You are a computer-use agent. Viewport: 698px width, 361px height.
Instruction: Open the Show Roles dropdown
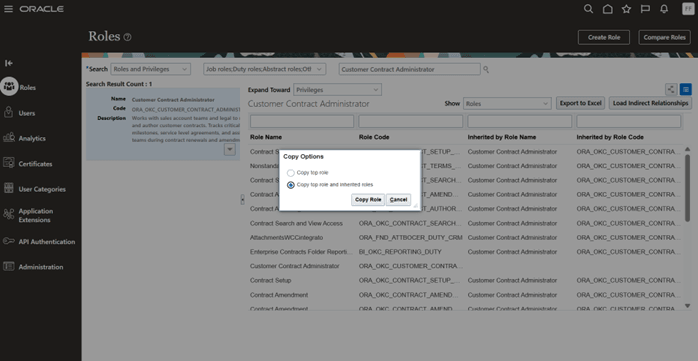[507, 103]
